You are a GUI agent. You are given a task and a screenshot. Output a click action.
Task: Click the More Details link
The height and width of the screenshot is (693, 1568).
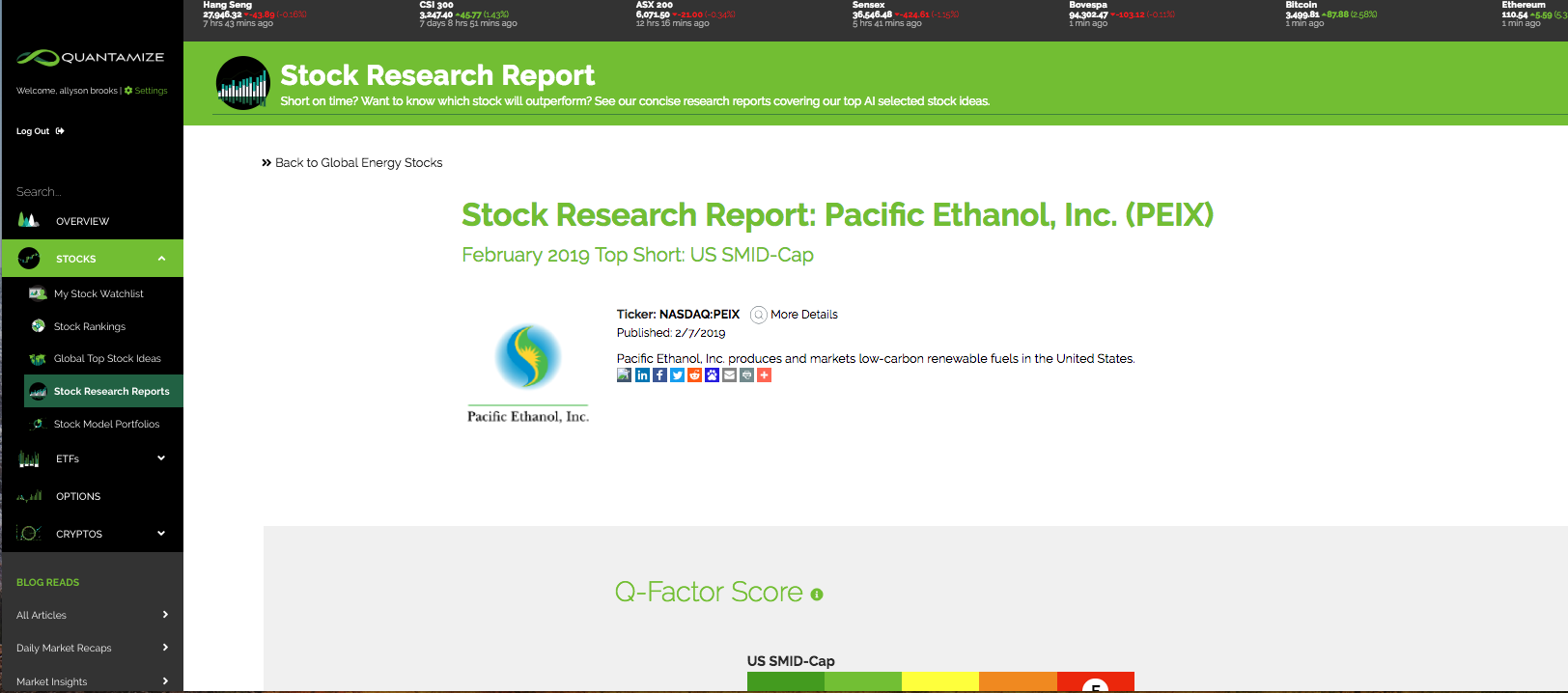(x=804, y=315)
